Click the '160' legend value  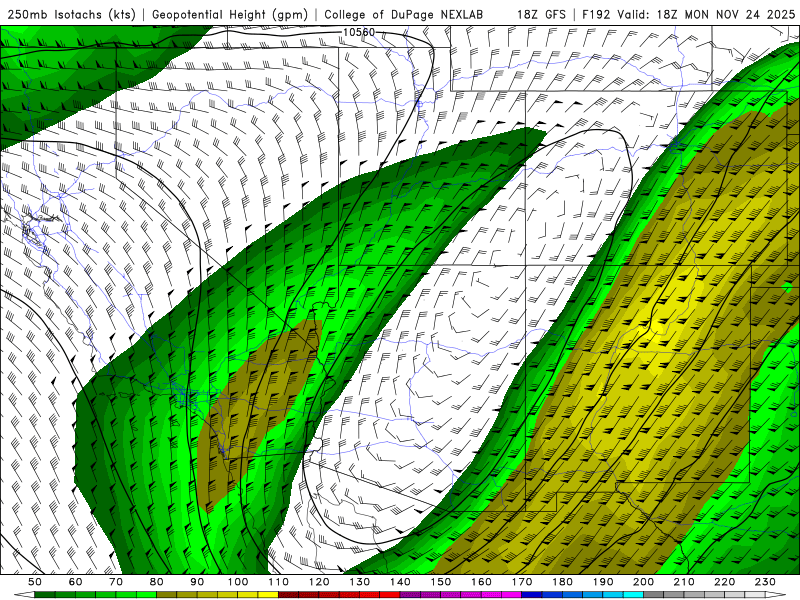point(481,582)
